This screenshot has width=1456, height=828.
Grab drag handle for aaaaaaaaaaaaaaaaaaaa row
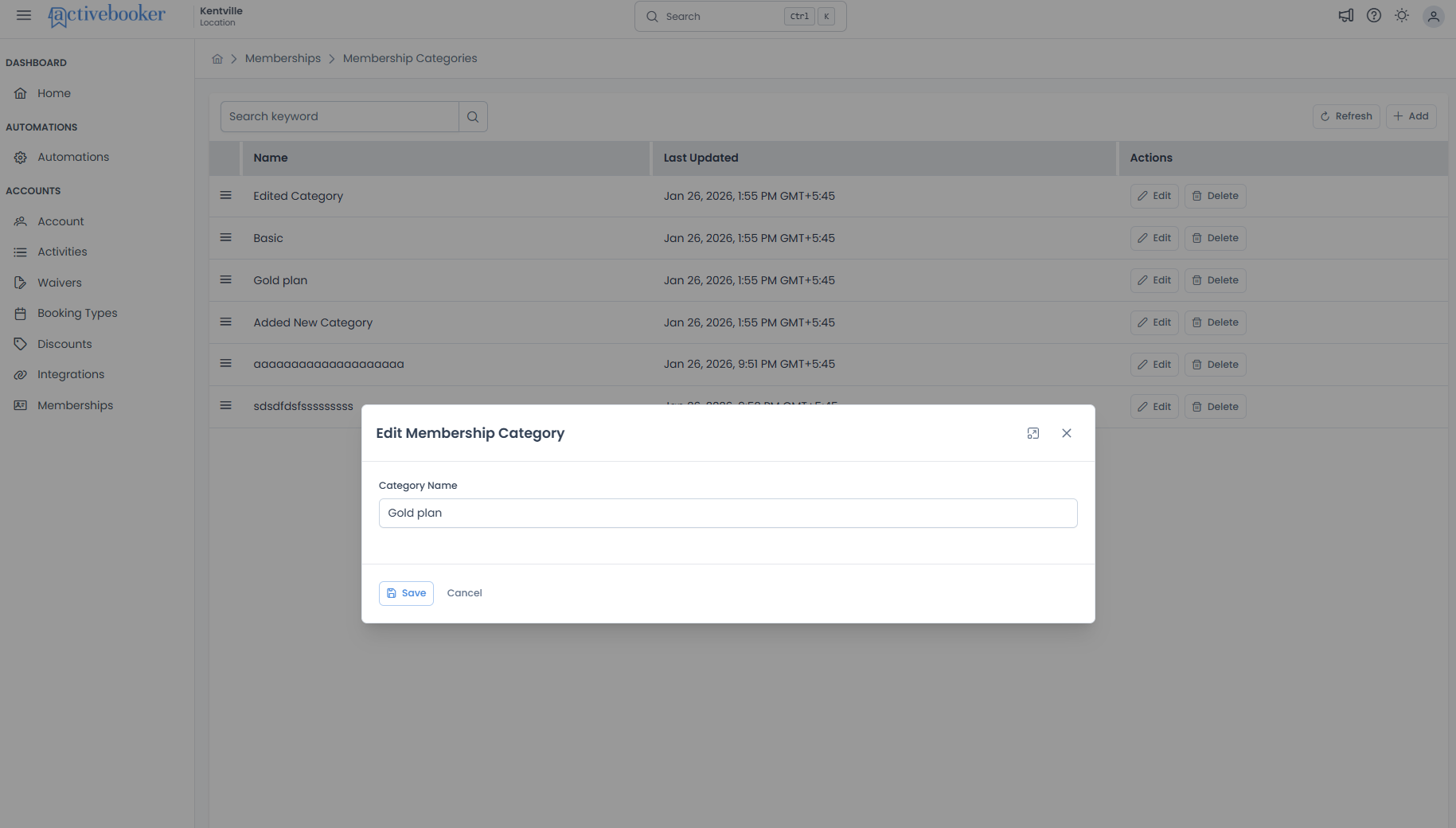[226, 364]
